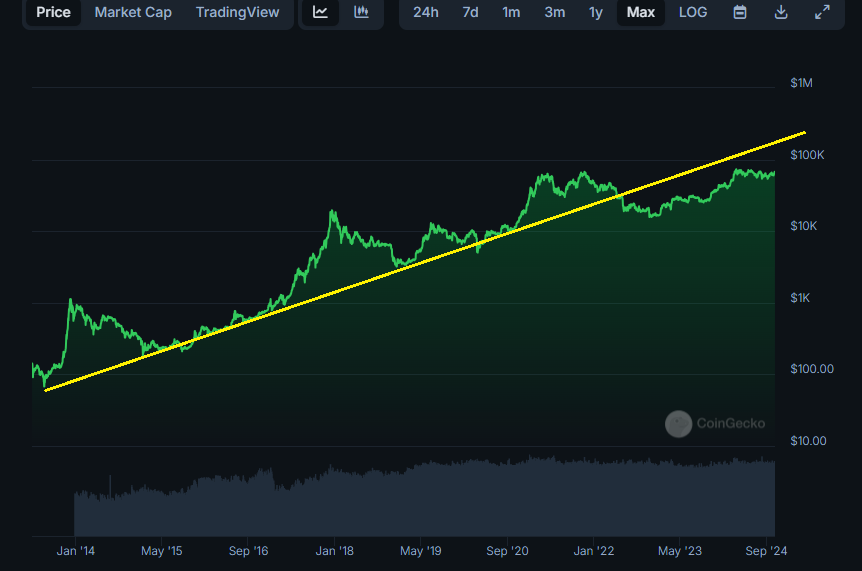Switch to candlestick chart view icon
Viewport: 862px width, 571px height.
(x=361, y=12)
